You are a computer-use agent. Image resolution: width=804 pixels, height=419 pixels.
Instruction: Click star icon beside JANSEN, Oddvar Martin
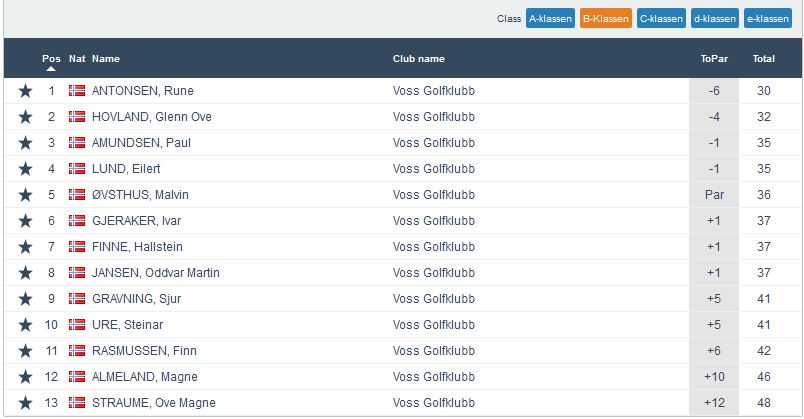coord(25,273)
